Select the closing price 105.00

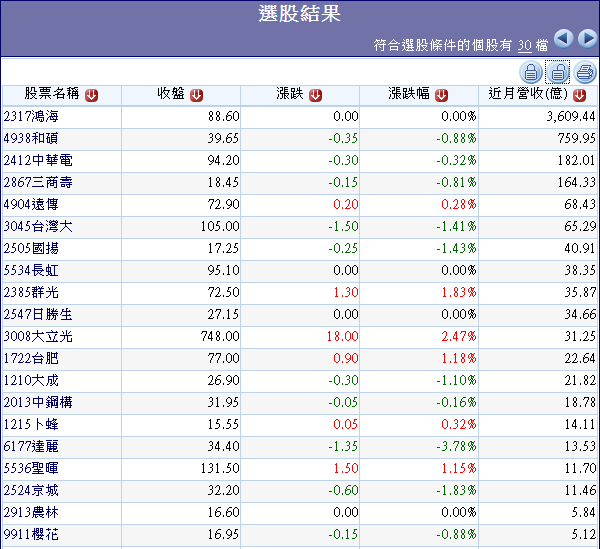pos(220,226)
